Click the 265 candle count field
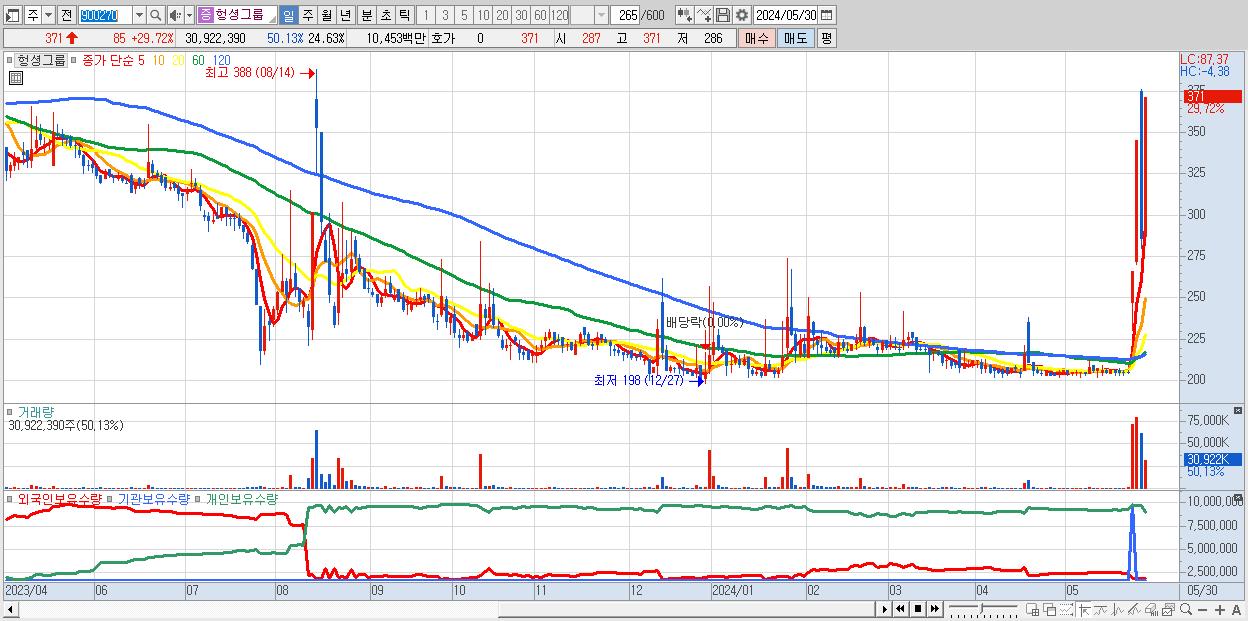 tap(626, 15)
